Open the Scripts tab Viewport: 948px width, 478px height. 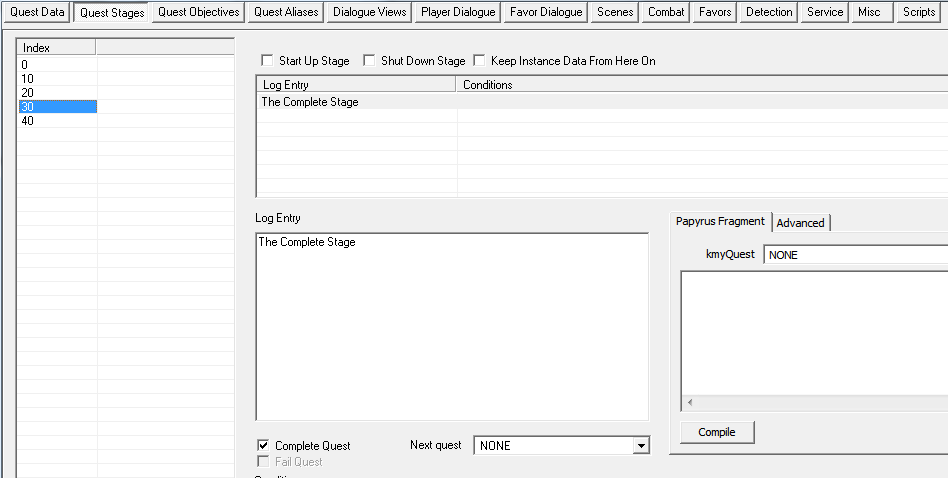918,12
